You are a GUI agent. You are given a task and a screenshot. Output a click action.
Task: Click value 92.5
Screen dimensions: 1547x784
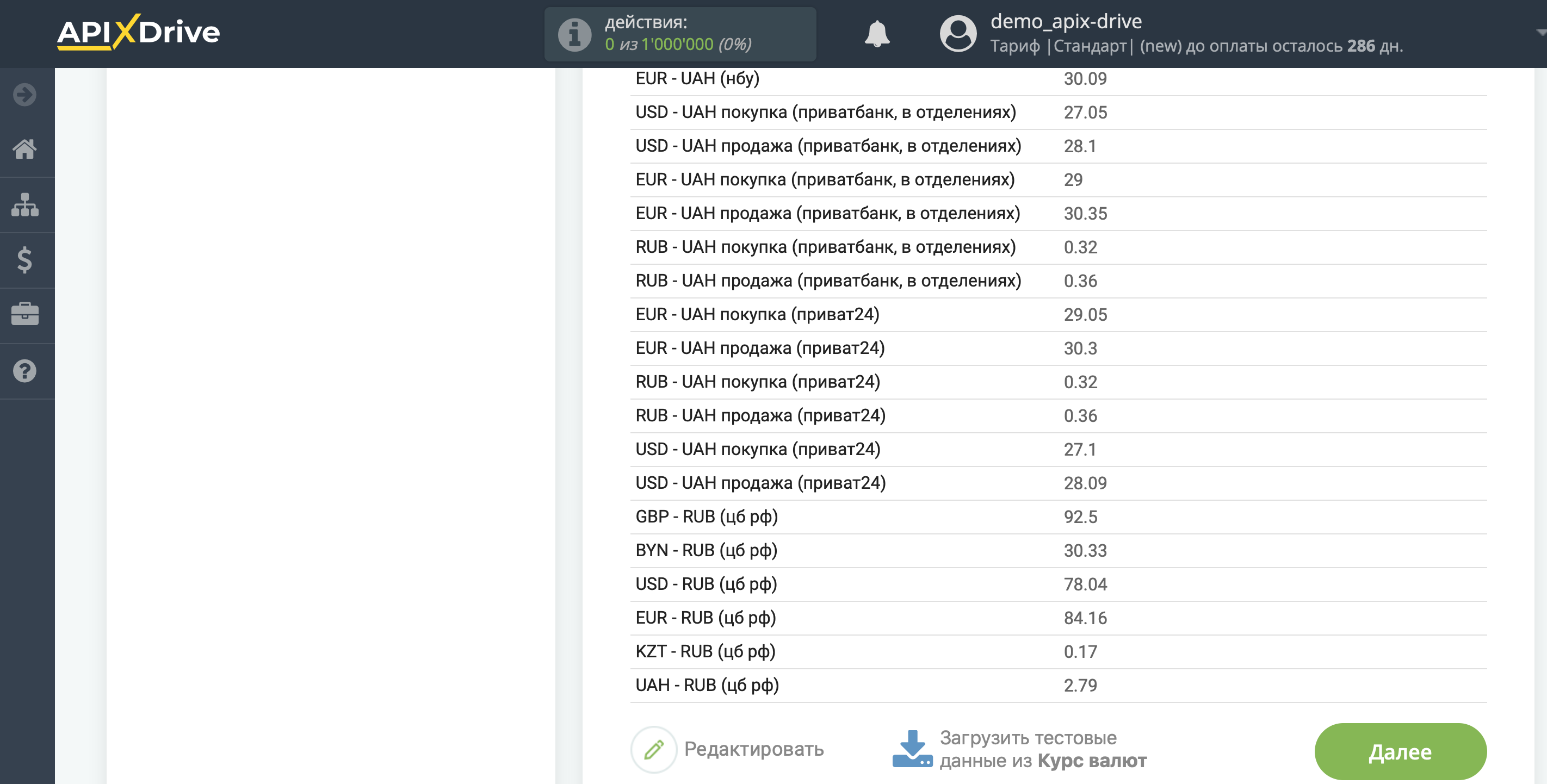point(1080,517)
